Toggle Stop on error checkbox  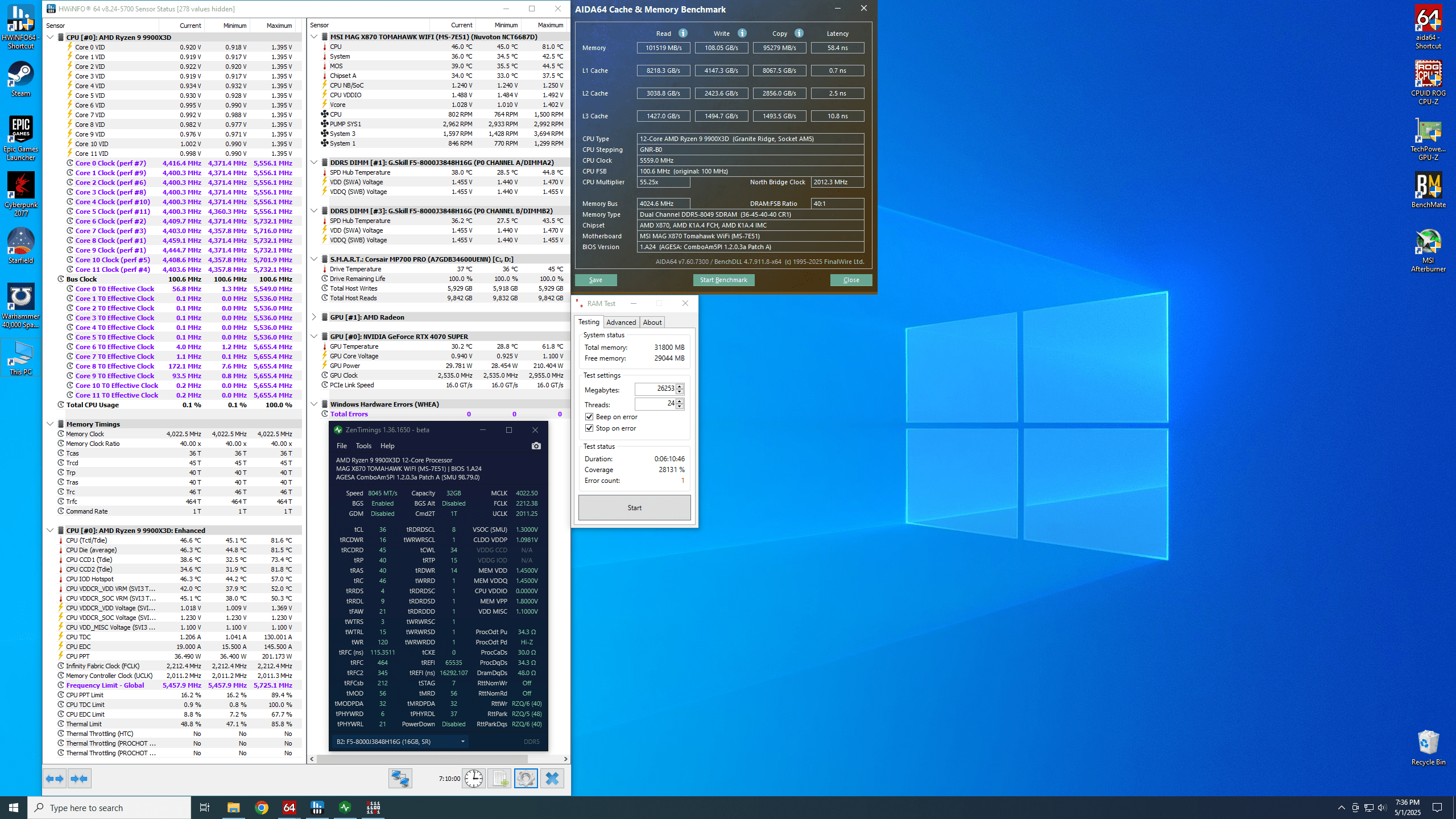point(589,428)
